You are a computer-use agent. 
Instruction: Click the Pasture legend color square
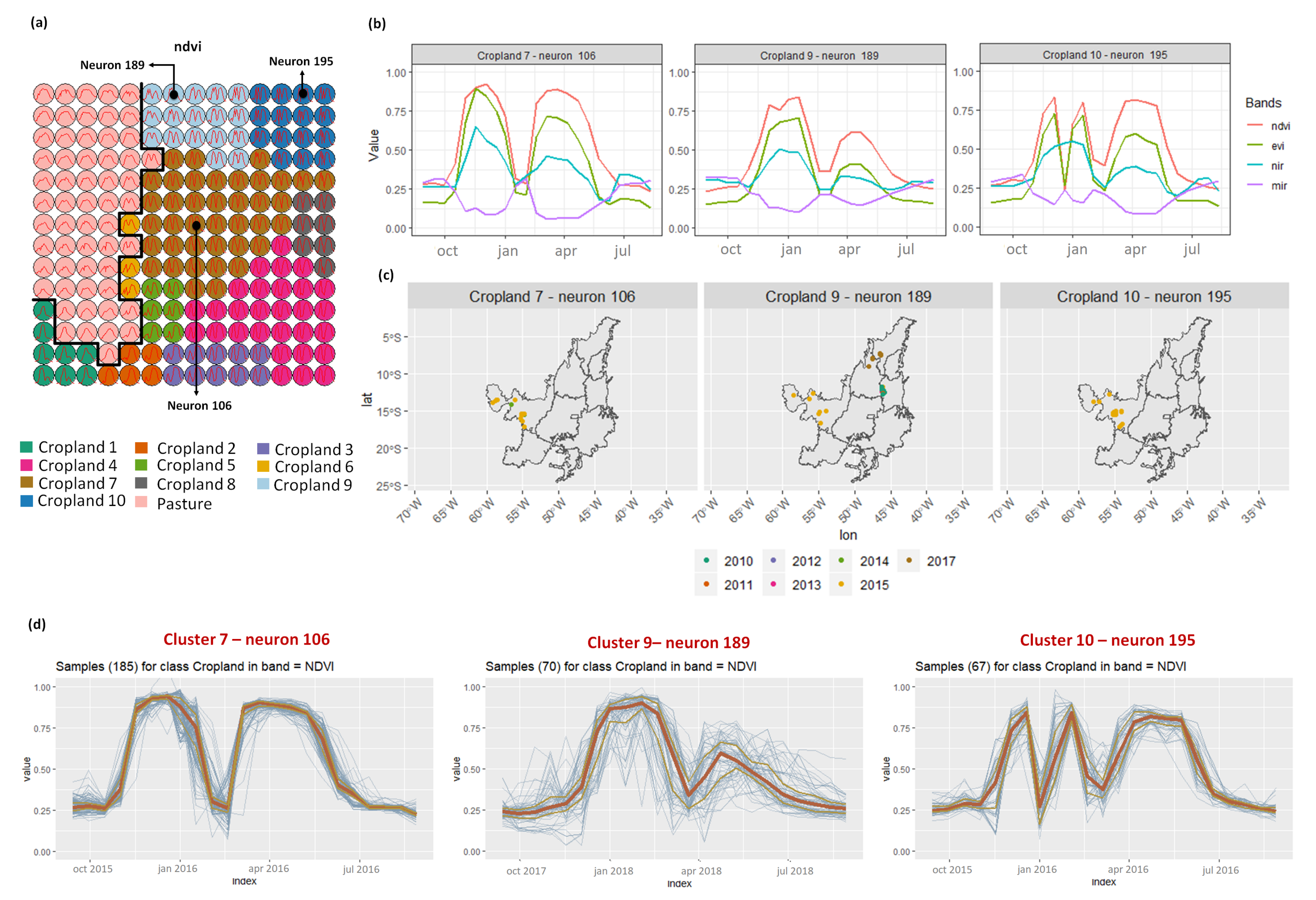coord(142,502)
